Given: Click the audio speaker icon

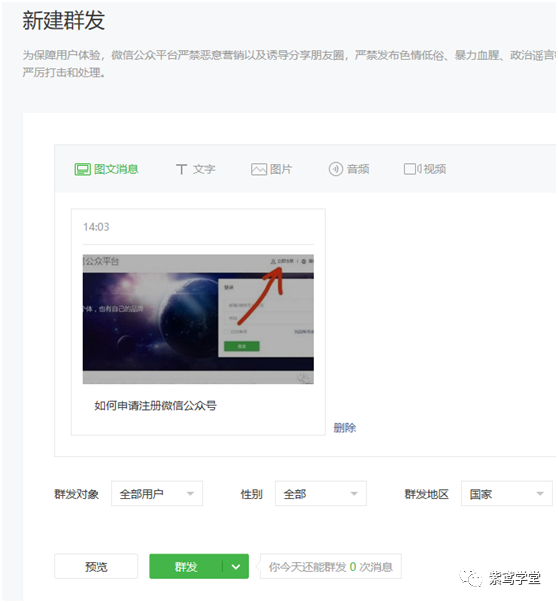Looking at the screenshot, I should tap(335, 169).
